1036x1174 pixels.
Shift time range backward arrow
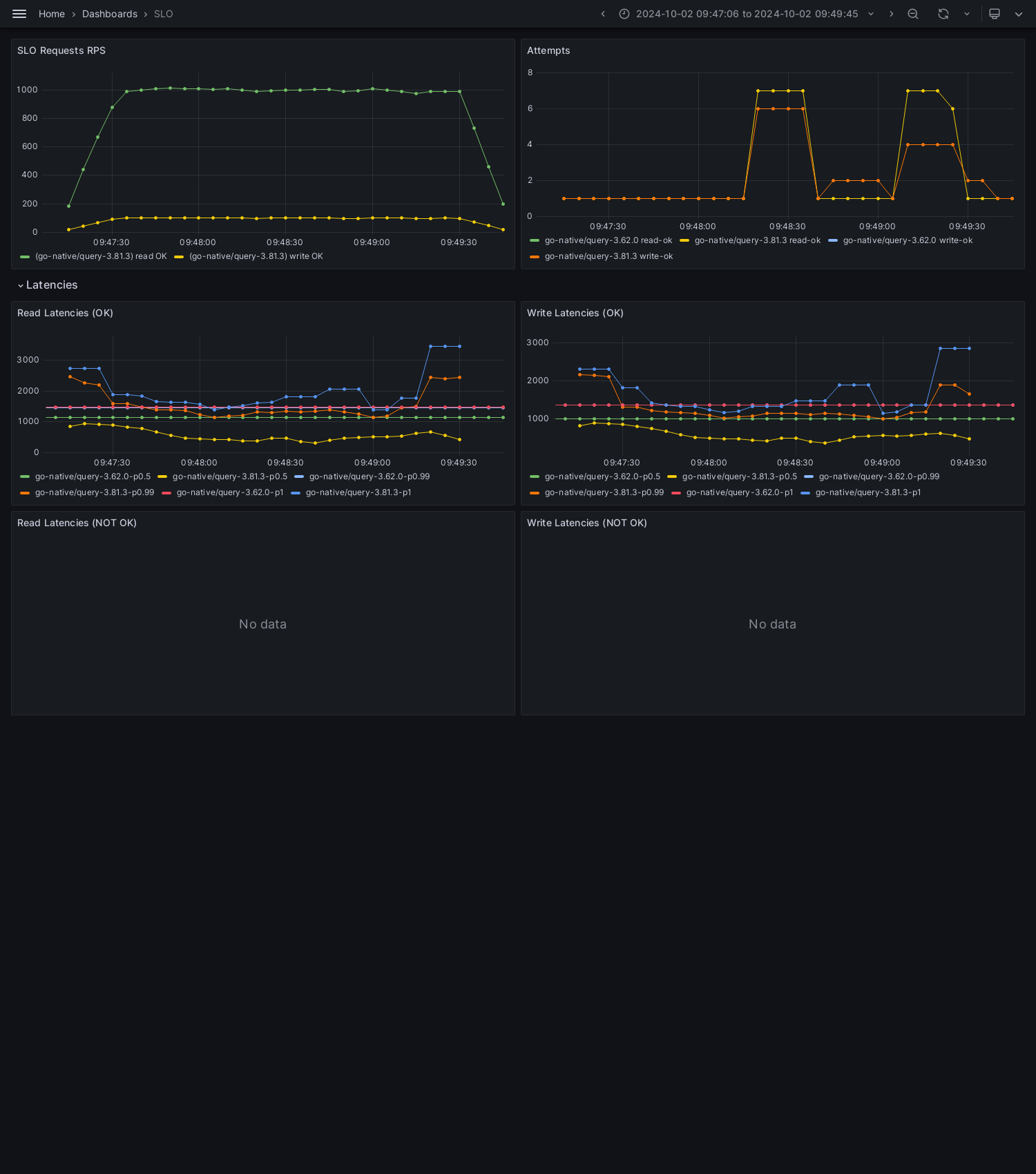pyautogui.click(x=603, y=14)
